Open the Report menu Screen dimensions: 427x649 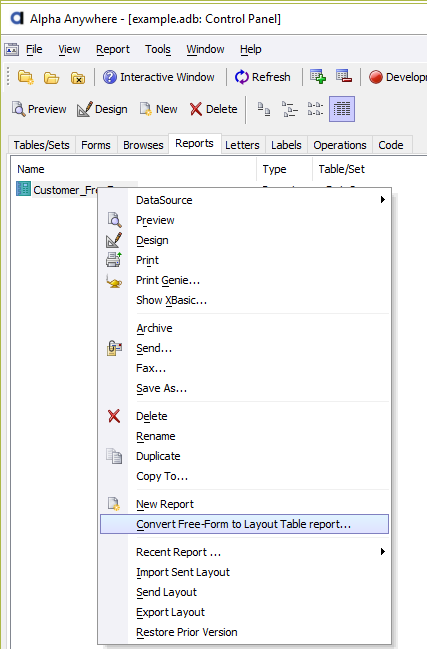click(113, 50)
